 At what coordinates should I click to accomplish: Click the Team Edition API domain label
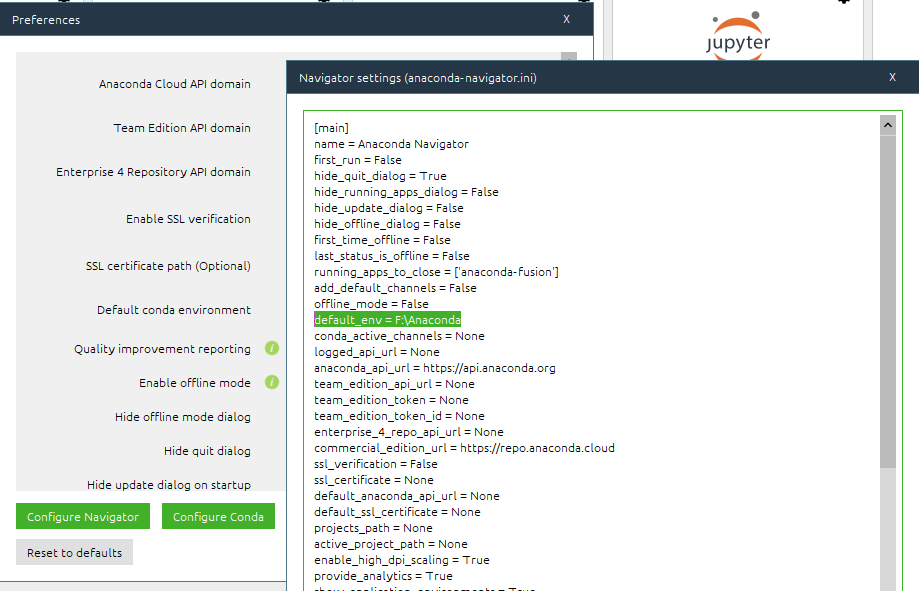(182, 128)
